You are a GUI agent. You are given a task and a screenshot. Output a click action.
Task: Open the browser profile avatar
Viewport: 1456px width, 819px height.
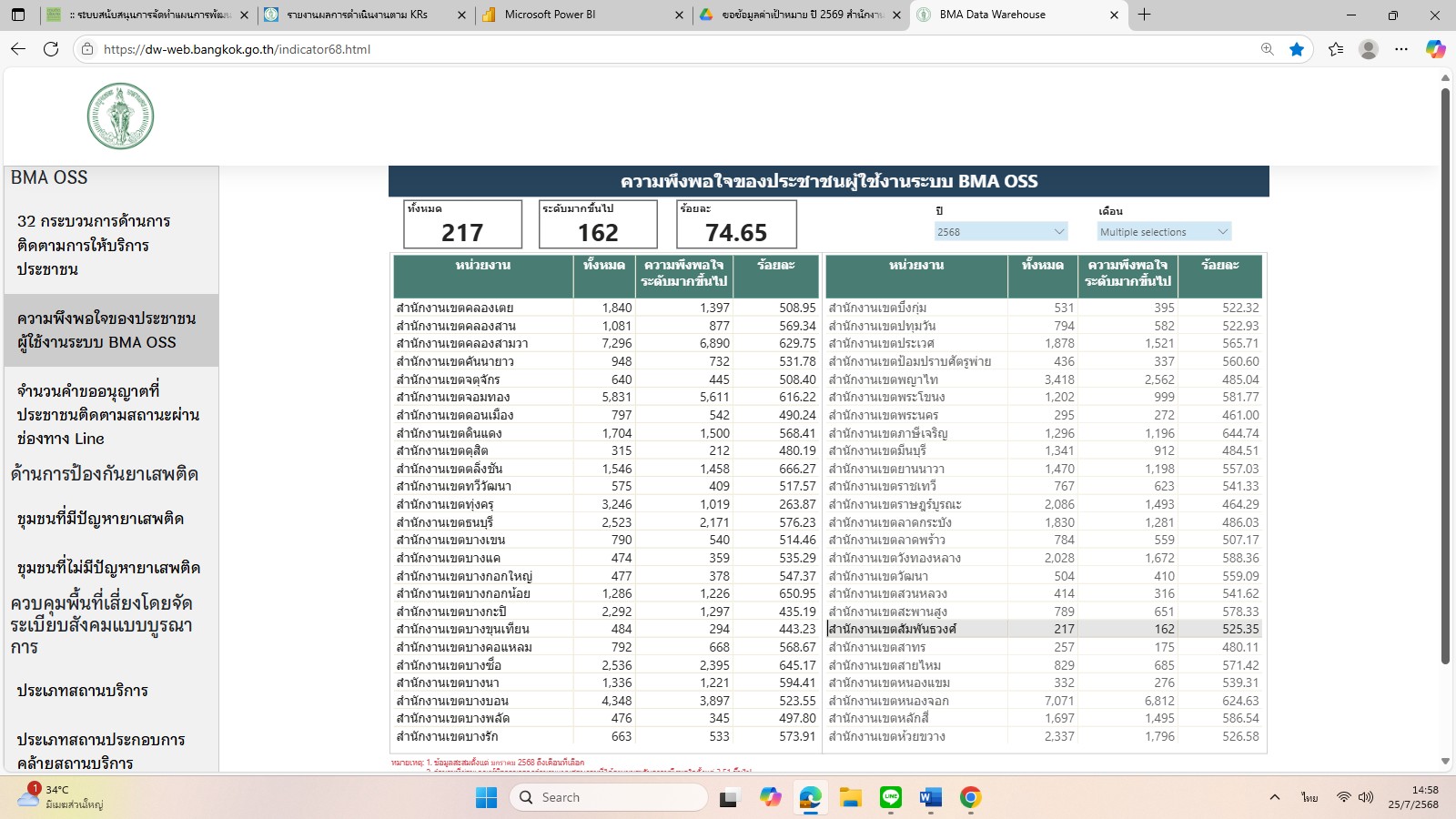1369,49
